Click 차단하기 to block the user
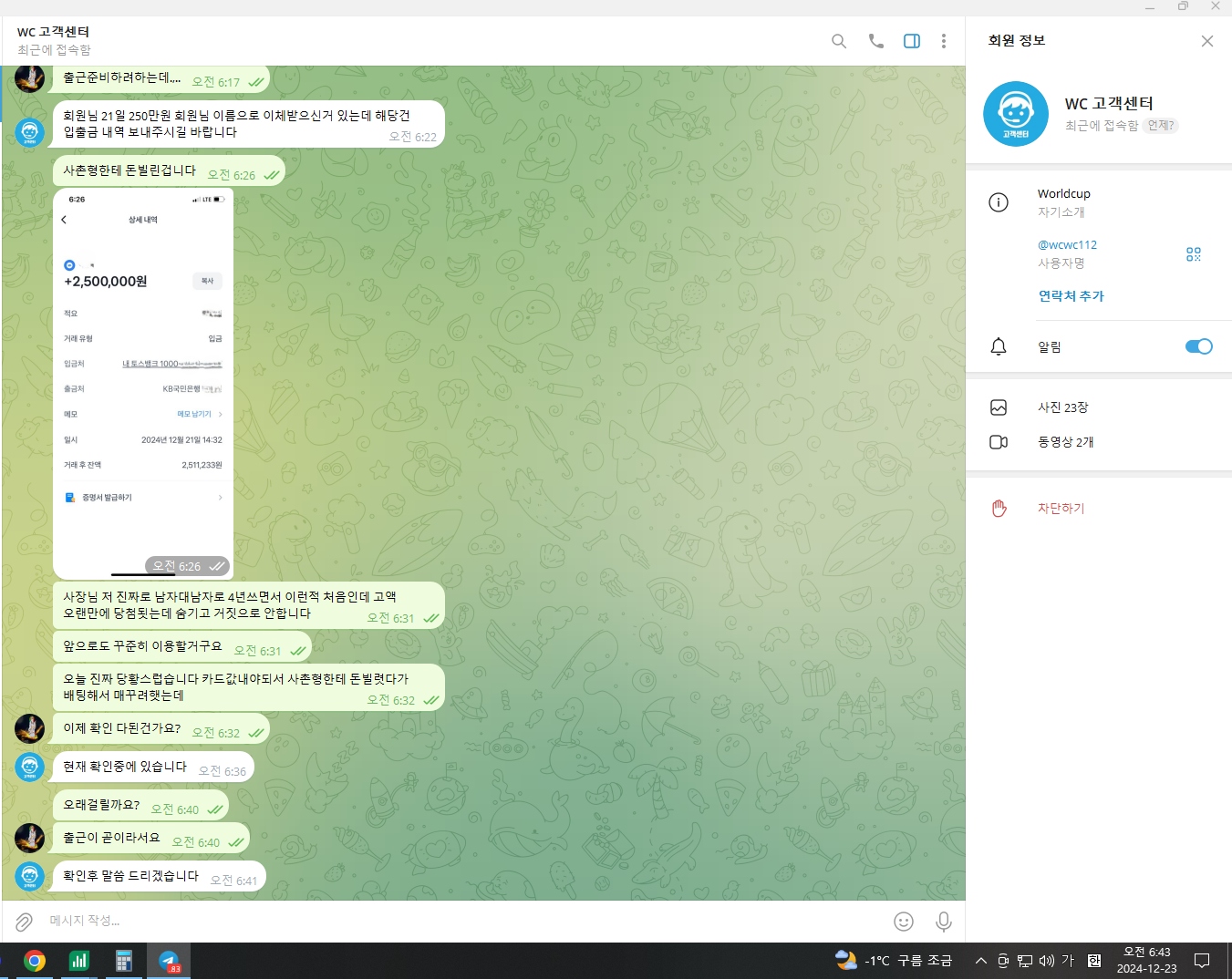 click(1061, 509)
